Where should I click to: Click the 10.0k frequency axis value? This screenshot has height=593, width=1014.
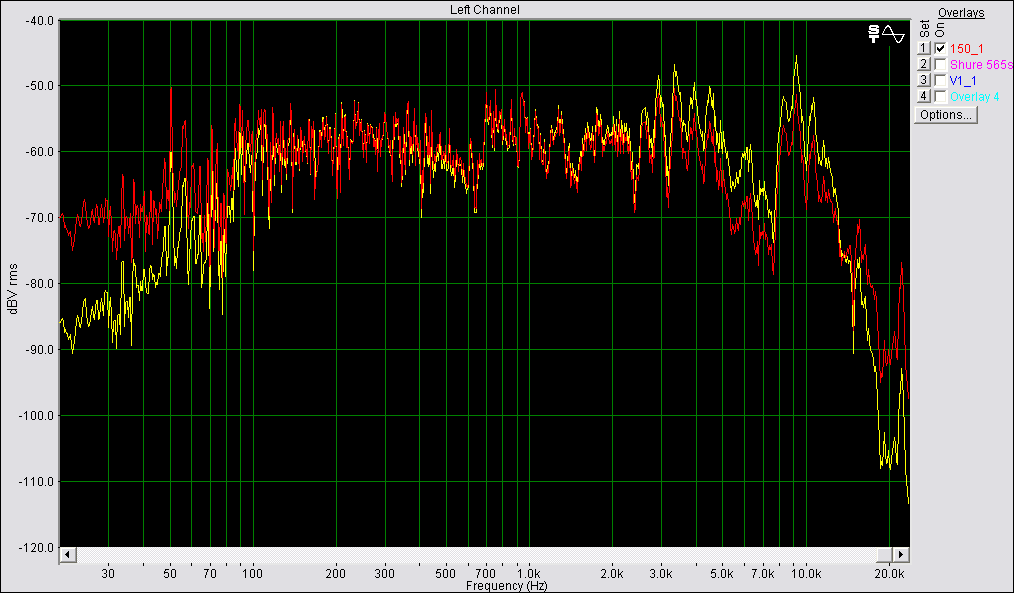pos(806,574)
